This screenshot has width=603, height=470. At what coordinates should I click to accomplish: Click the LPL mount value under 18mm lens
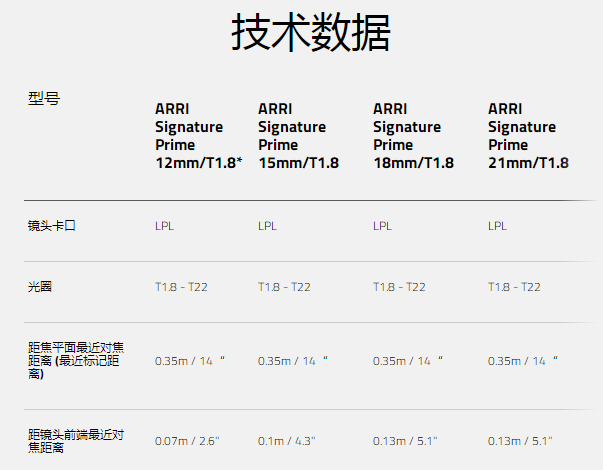[x=383, y=226]
